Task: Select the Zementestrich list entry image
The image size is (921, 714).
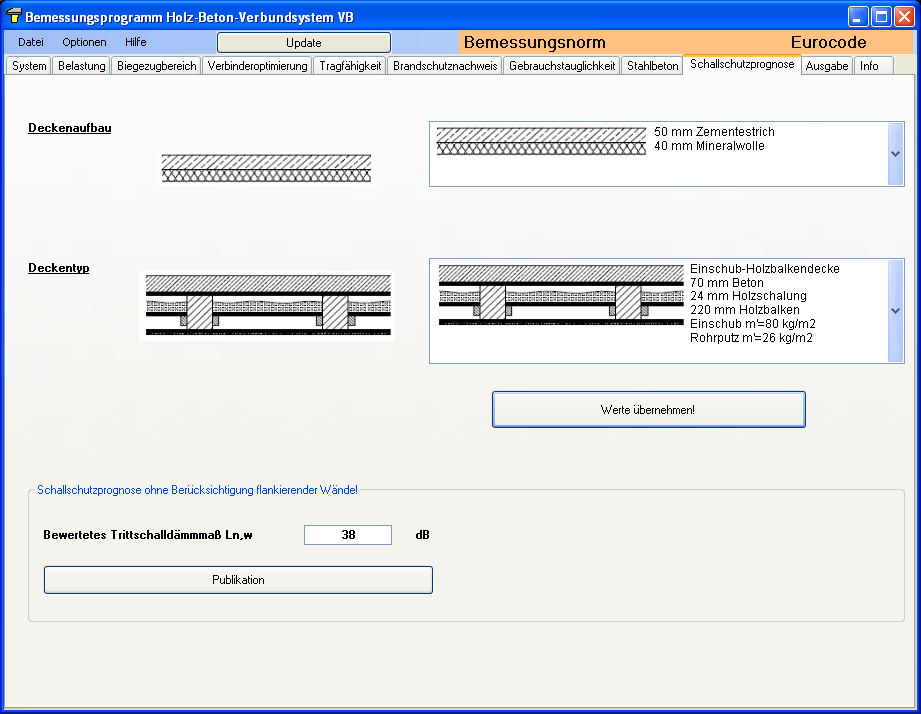Action: click(x=541, y=141)
